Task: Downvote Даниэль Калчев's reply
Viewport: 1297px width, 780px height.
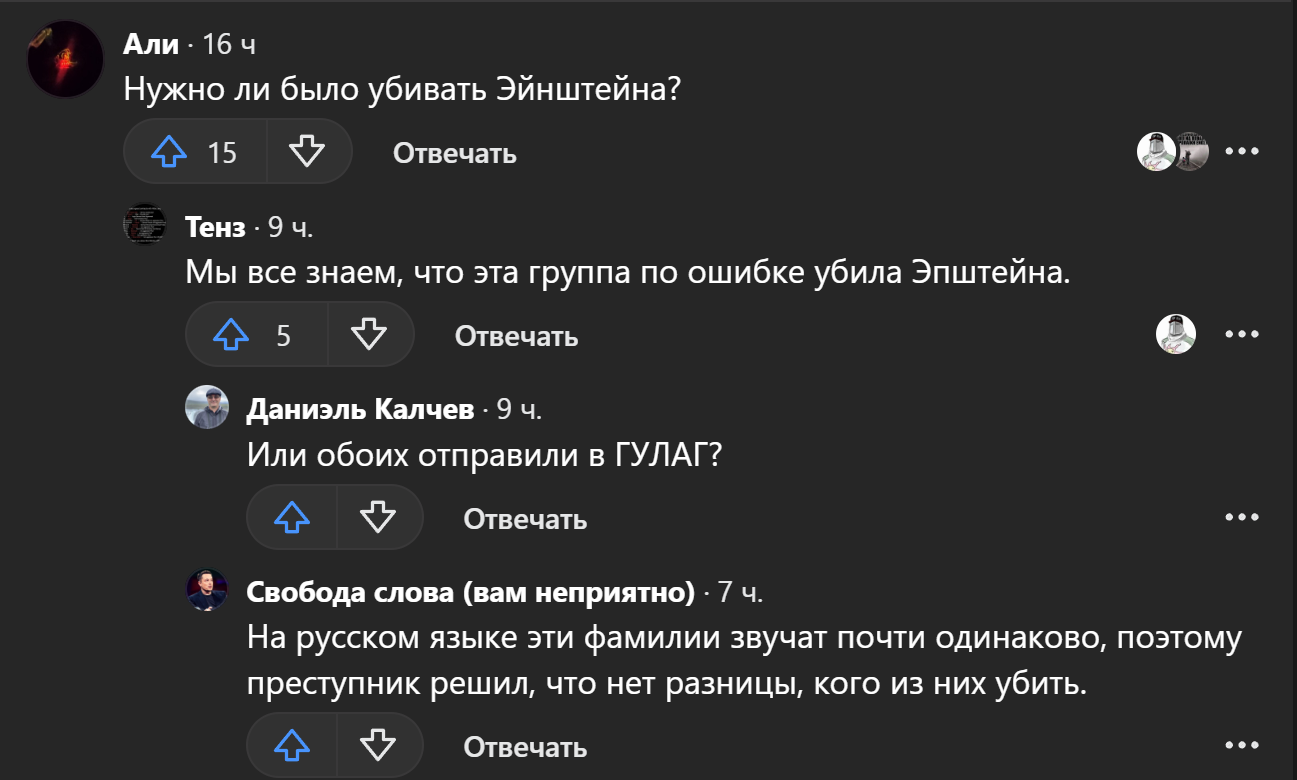Action: tap(378, 518)
